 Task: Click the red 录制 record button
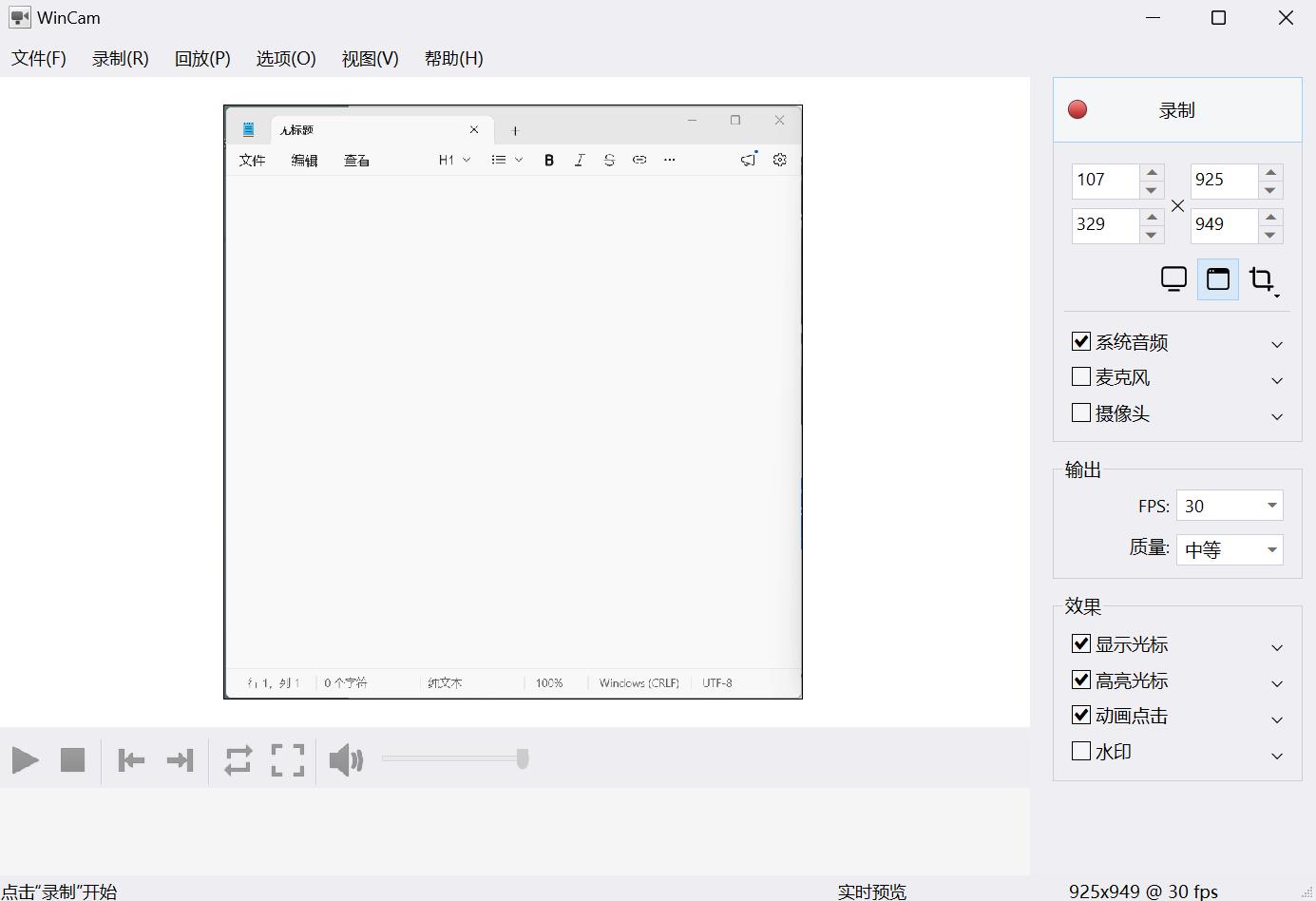1177,110
